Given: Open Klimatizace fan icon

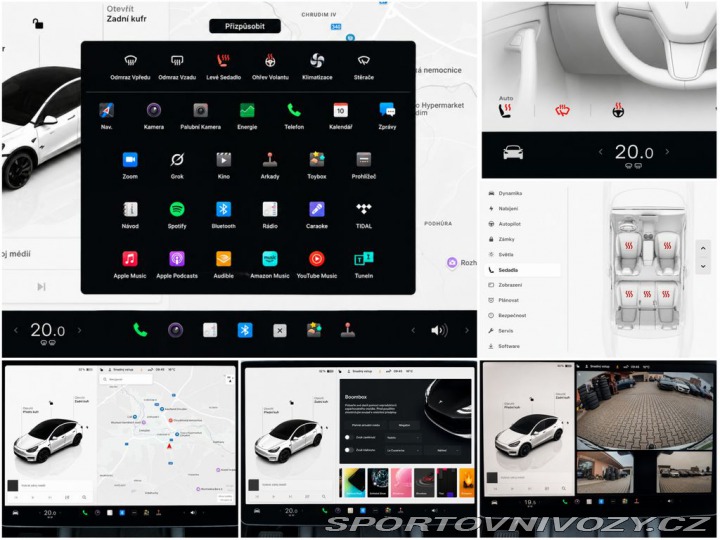Looking at the screenshot, I should coord(317,61).
